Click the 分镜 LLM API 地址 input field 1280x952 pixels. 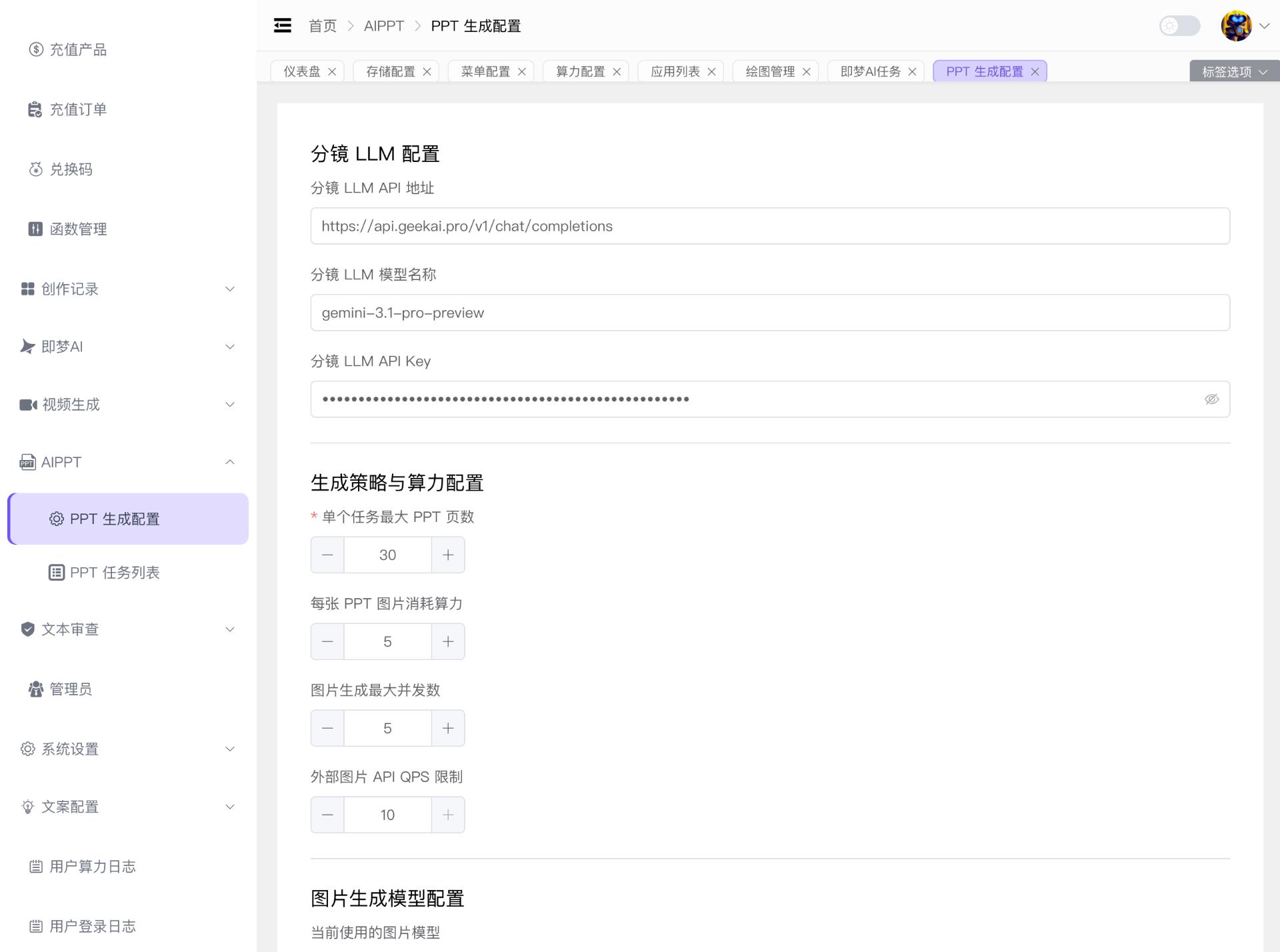click(x=733, y=226)
